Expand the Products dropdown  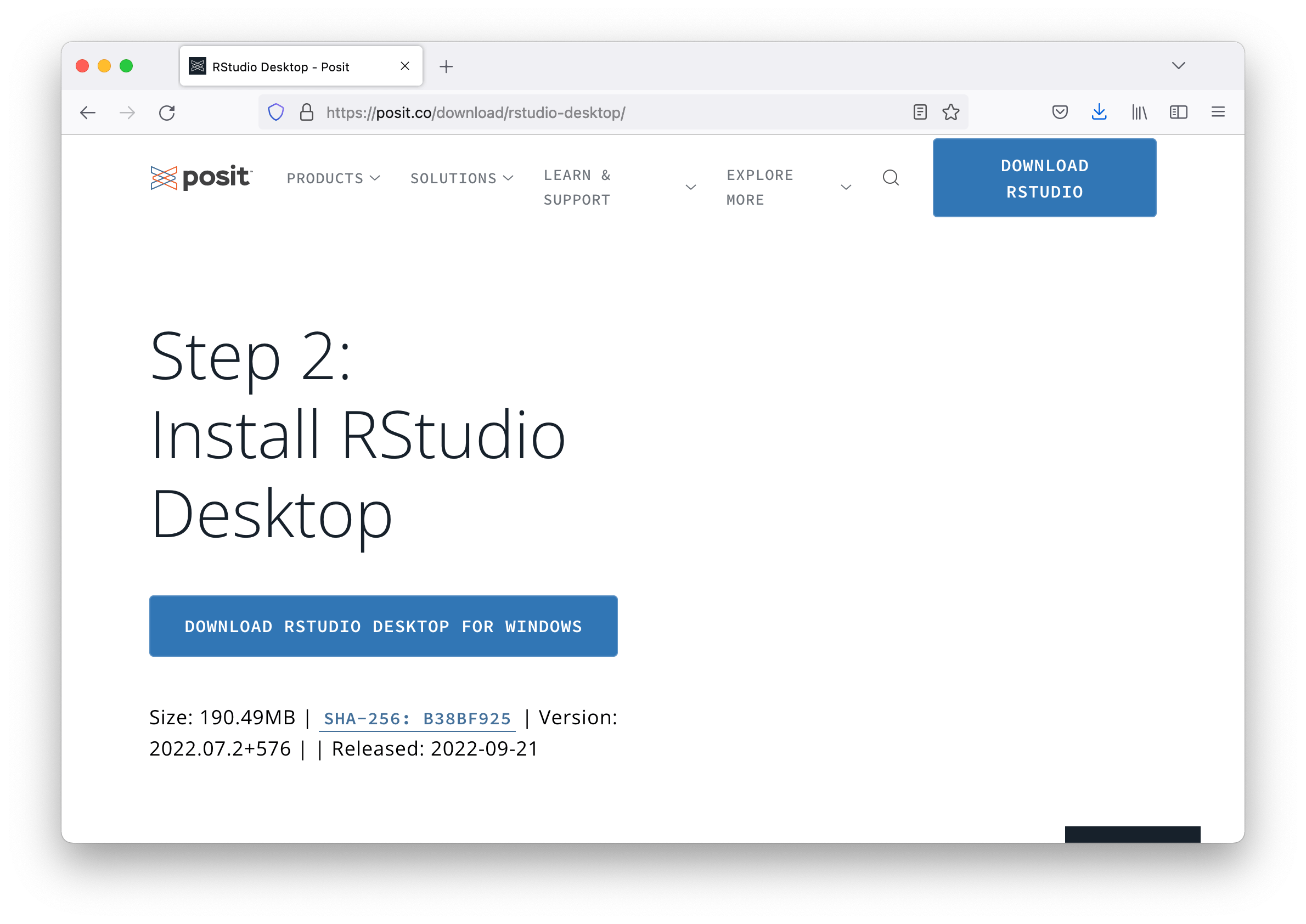point(333,178)
